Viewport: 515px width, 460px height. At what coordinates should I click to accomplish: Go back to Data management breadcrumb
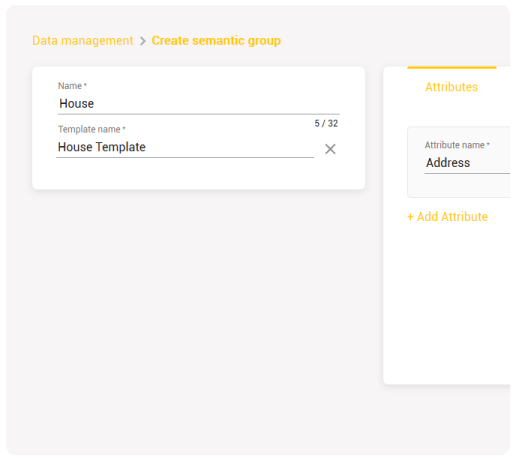point(83,41)
